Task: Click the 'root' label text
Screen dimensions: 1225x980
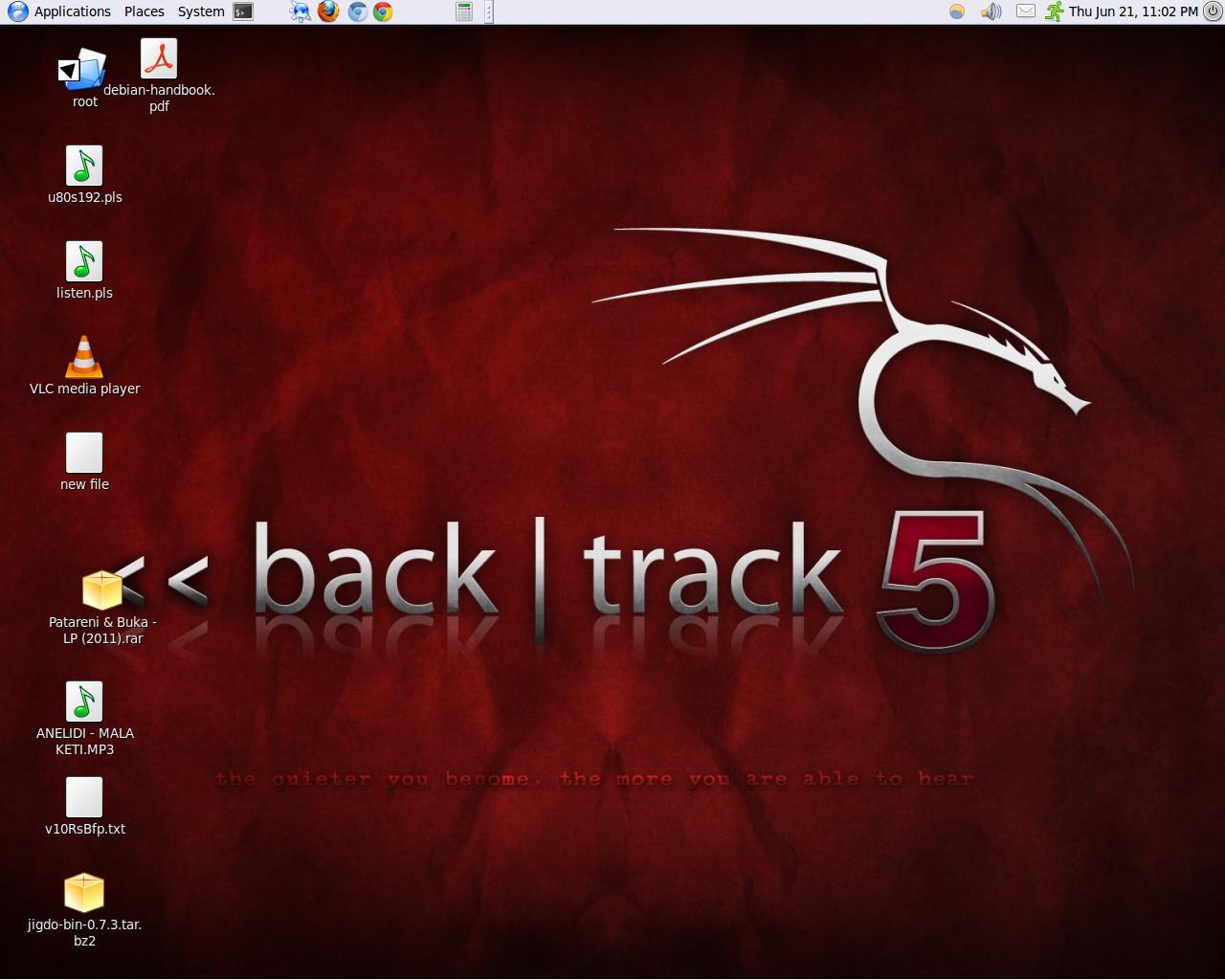Action: (85, 101)
